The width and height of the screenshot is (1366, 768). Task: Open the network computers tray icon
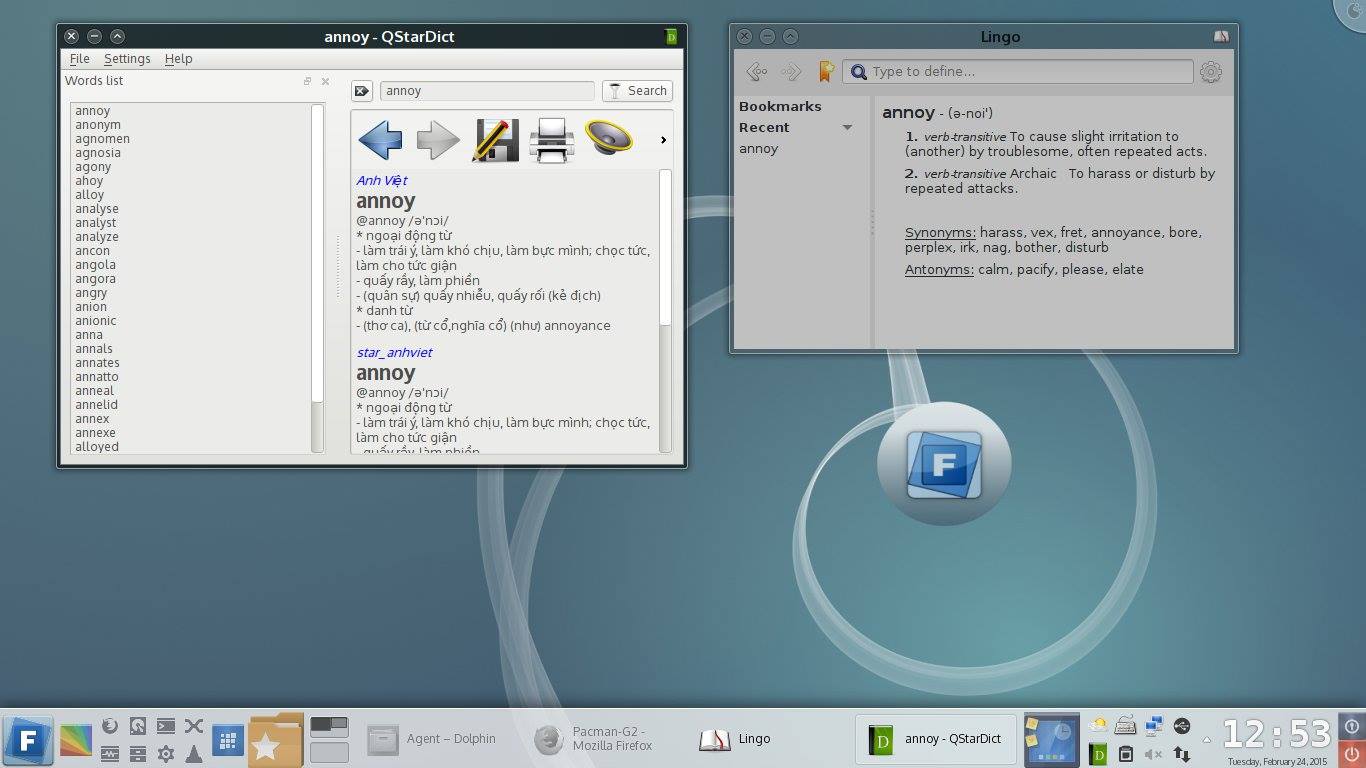click(x=1154, y=726)
